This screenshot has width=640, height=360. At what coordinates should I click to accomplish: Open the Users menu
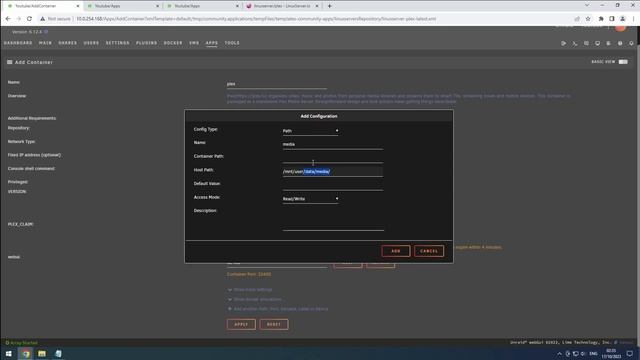(x=91, y=43)
